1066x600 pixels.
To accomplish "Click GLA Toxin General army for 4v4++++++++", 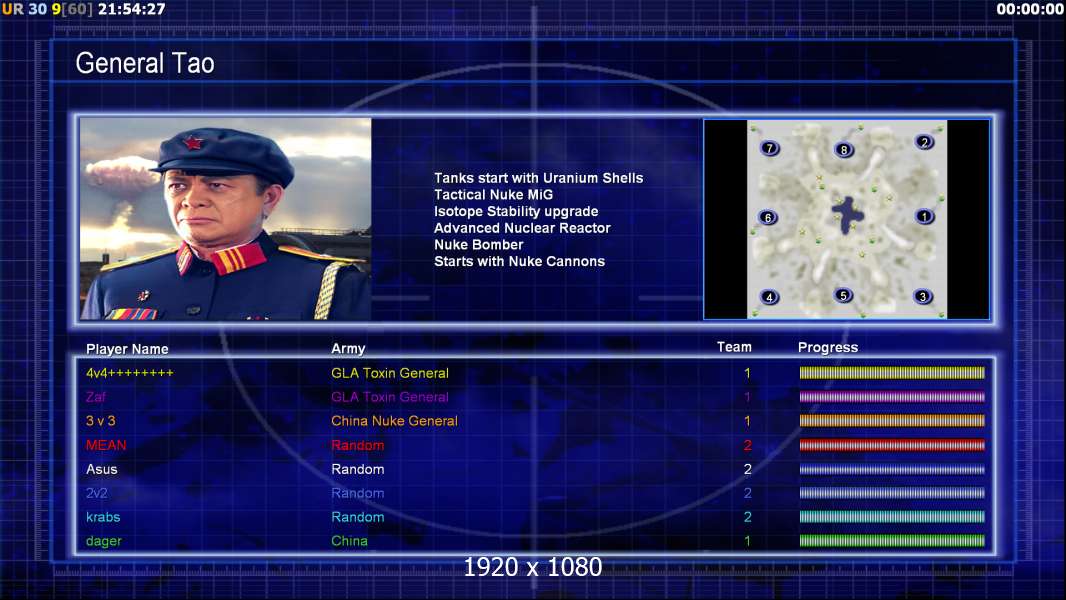I will [390, 373].
